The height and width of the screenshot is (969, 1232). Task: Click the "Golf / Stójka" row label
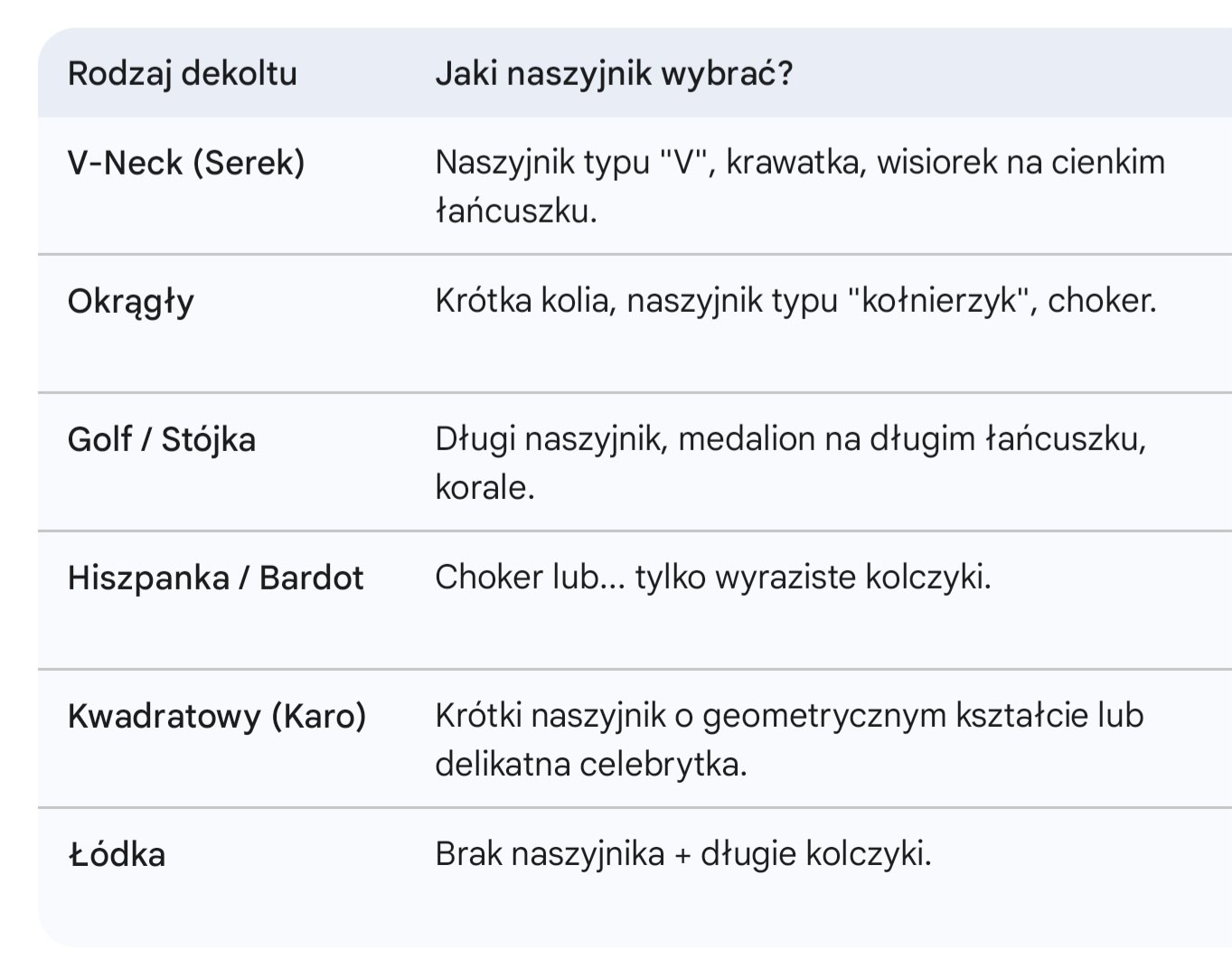pyautogui.click(x=161, y=439)
